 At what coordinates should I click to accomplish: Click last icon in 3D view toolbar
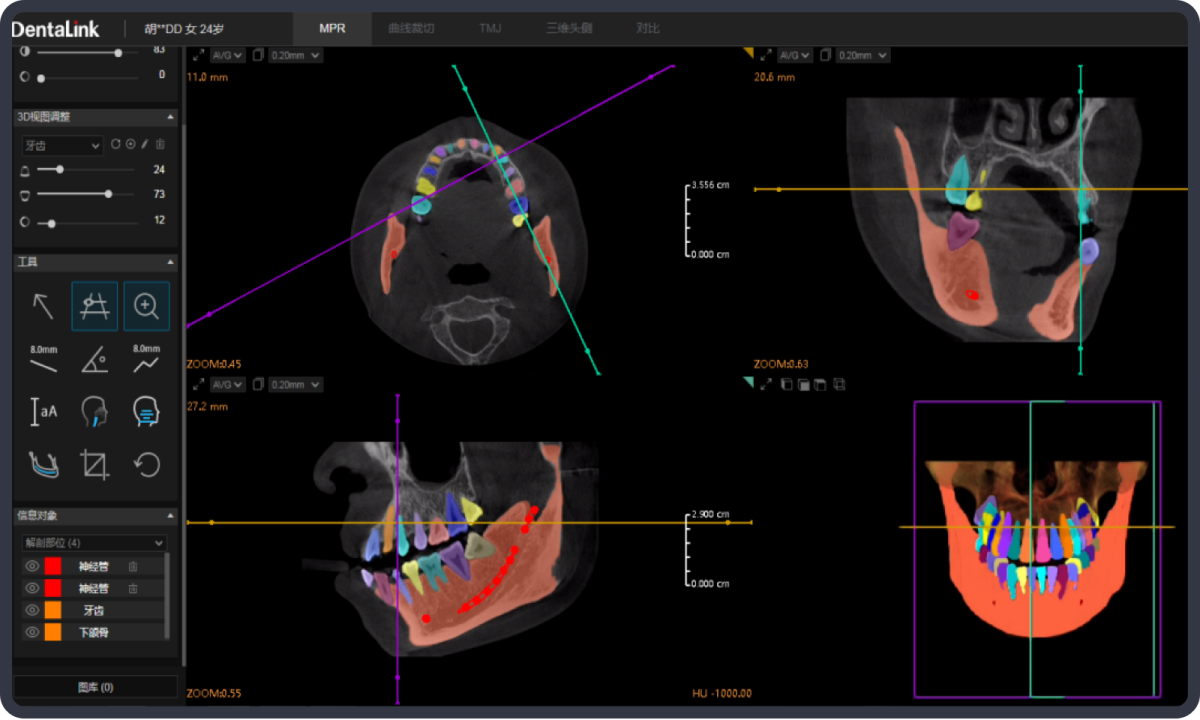tap(839, 384)
